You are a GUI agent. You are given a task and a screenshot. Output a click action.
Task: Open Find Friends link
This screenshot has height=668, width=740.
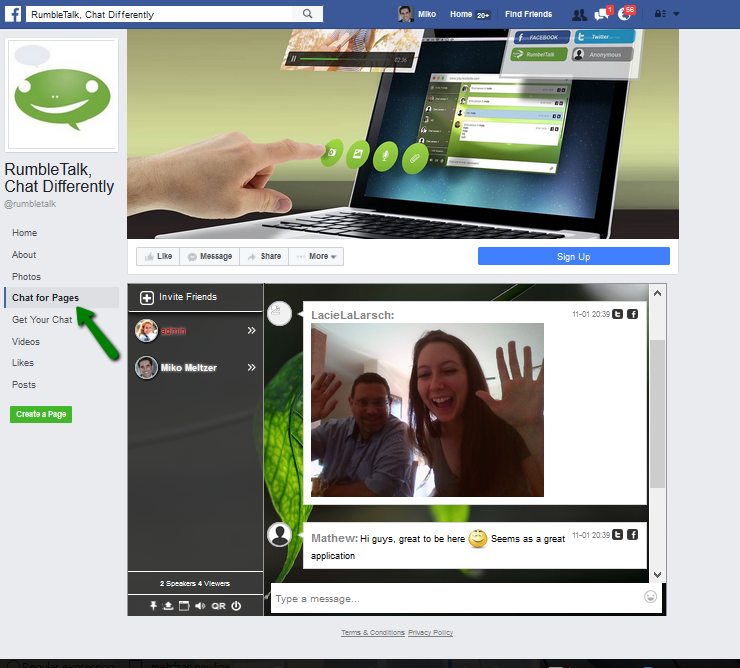[528, 14]
